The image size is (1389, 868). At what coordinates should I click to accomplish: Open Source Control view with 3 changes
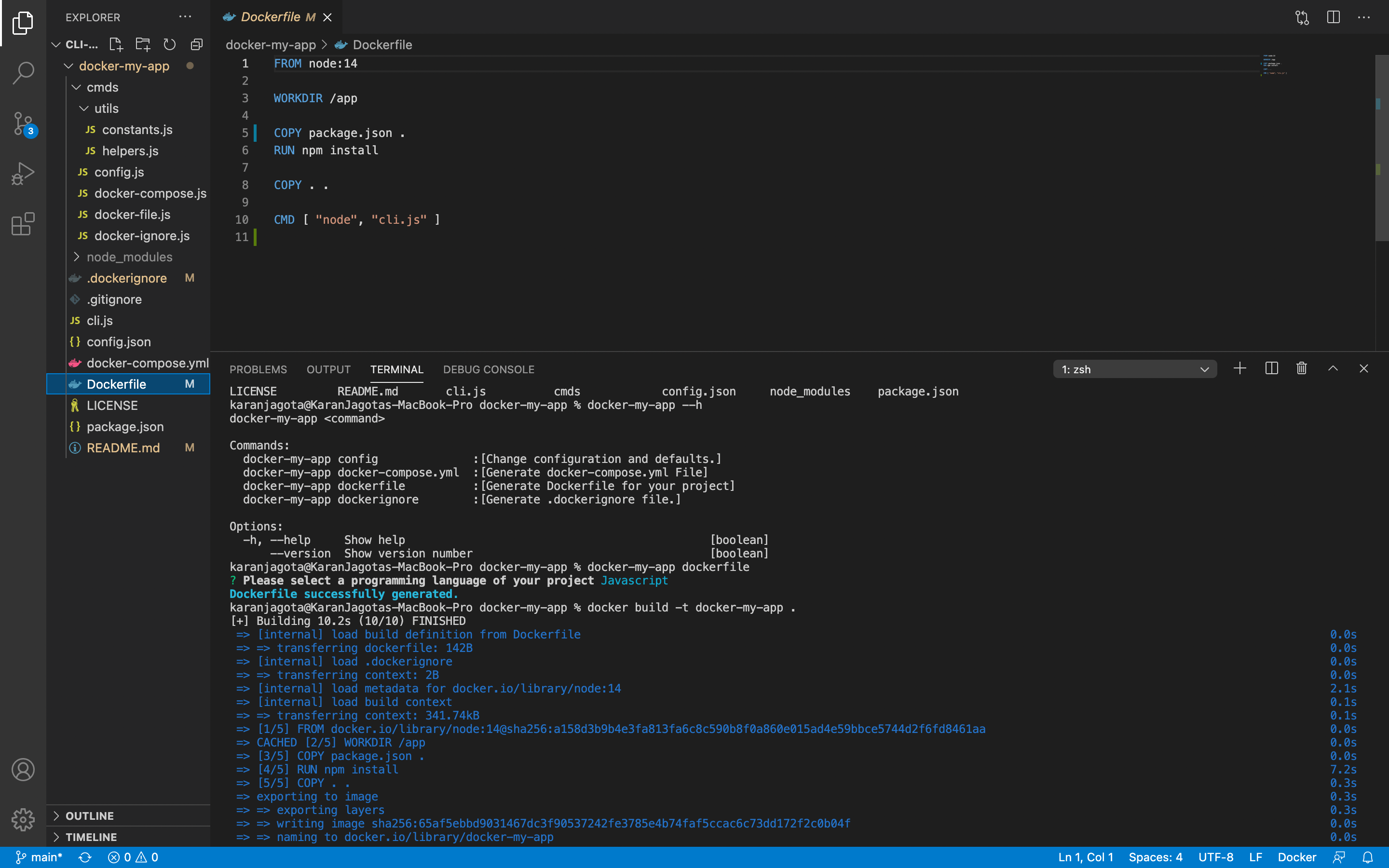pyautogui.click(x=23, y=123)
